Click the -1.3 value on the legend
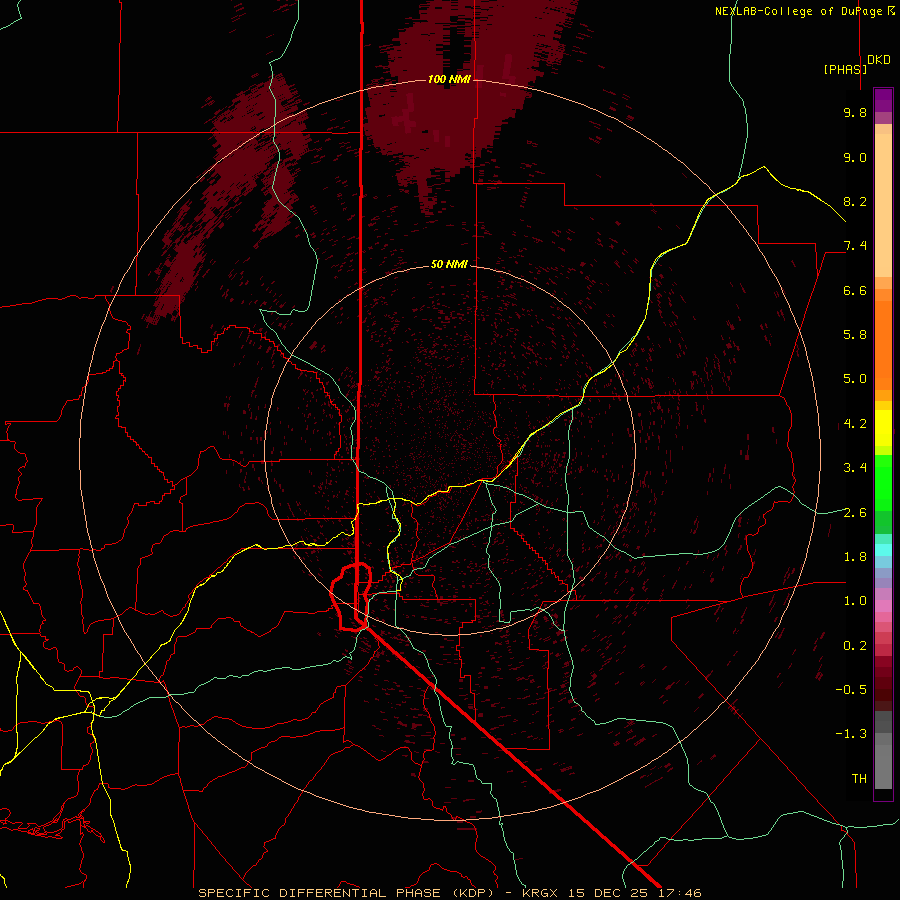 click(851, 734)
